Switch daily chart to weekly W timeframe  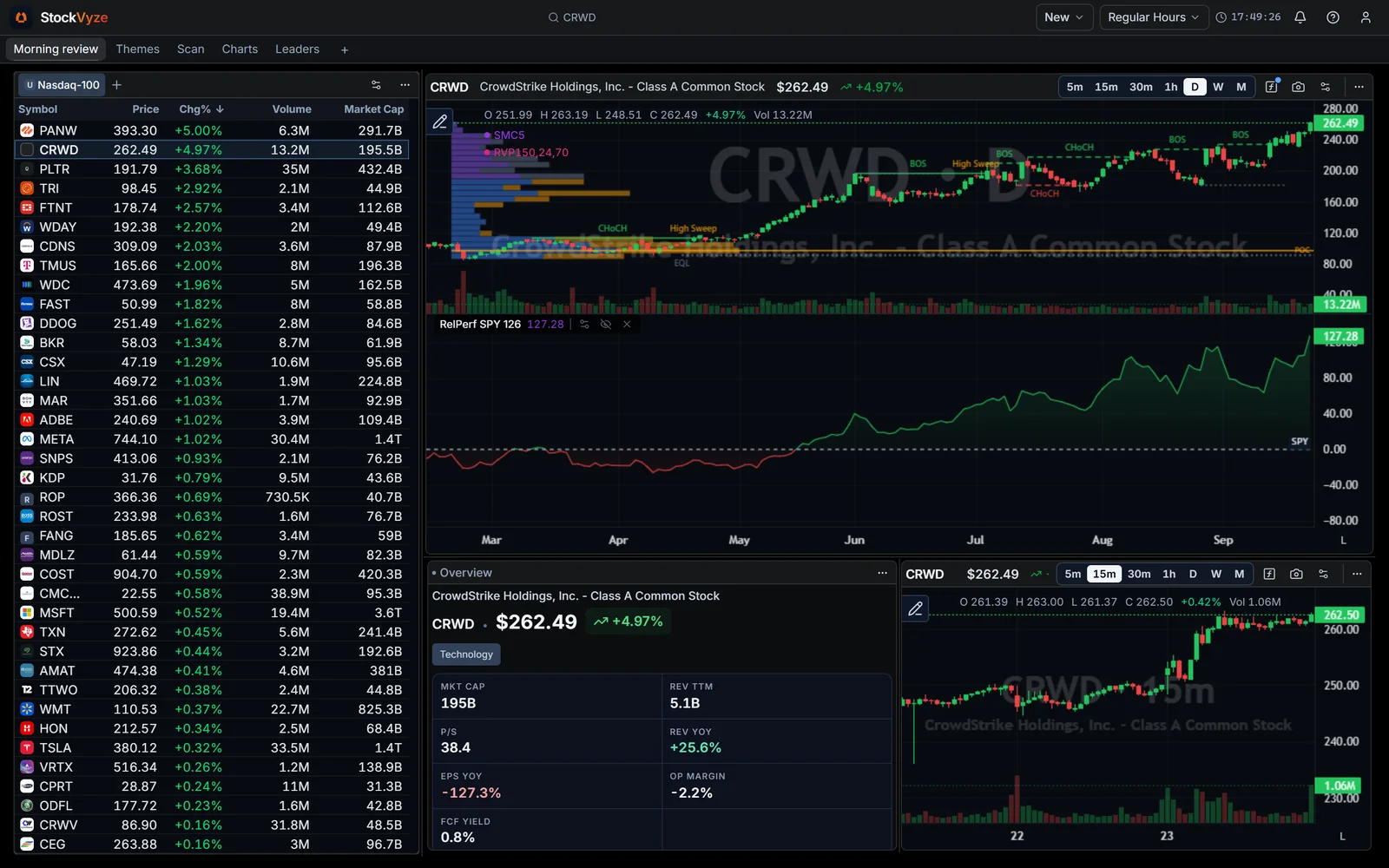coord(1218,87)
